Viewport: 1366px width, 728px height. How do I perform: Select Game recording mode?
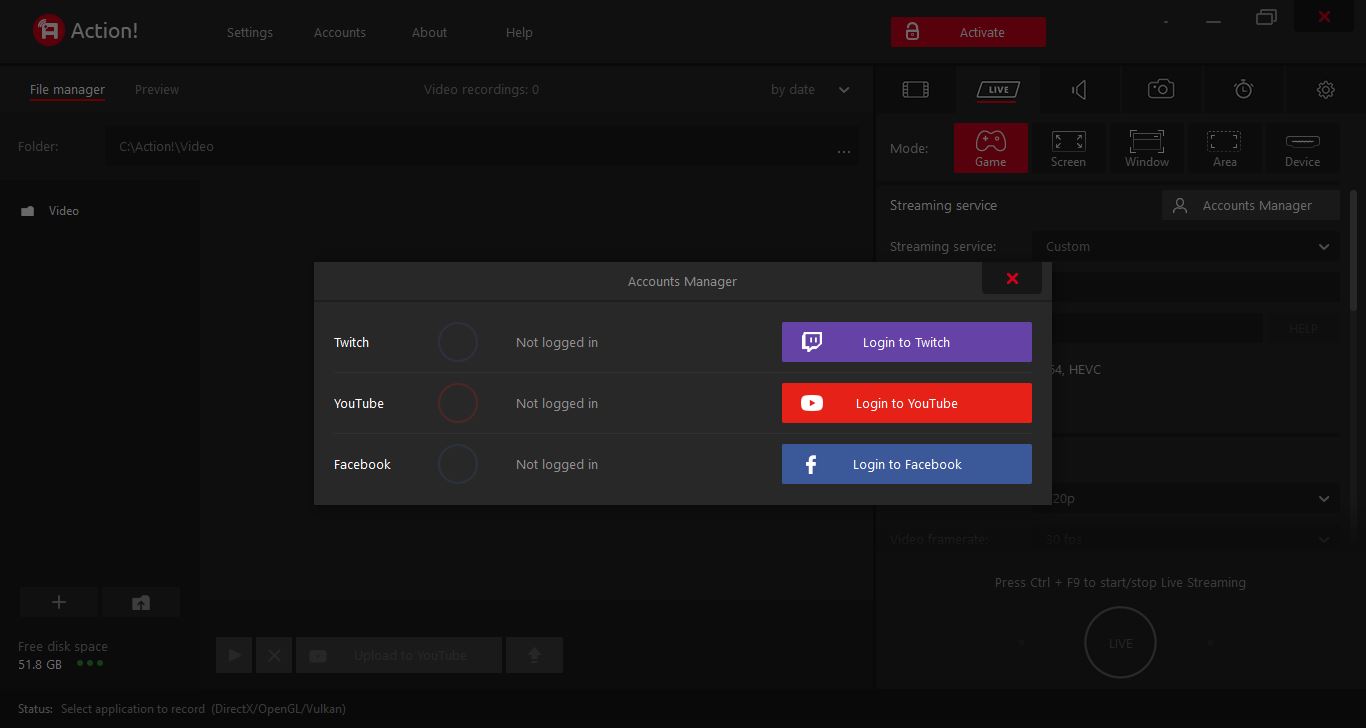[x=990, y=148]
